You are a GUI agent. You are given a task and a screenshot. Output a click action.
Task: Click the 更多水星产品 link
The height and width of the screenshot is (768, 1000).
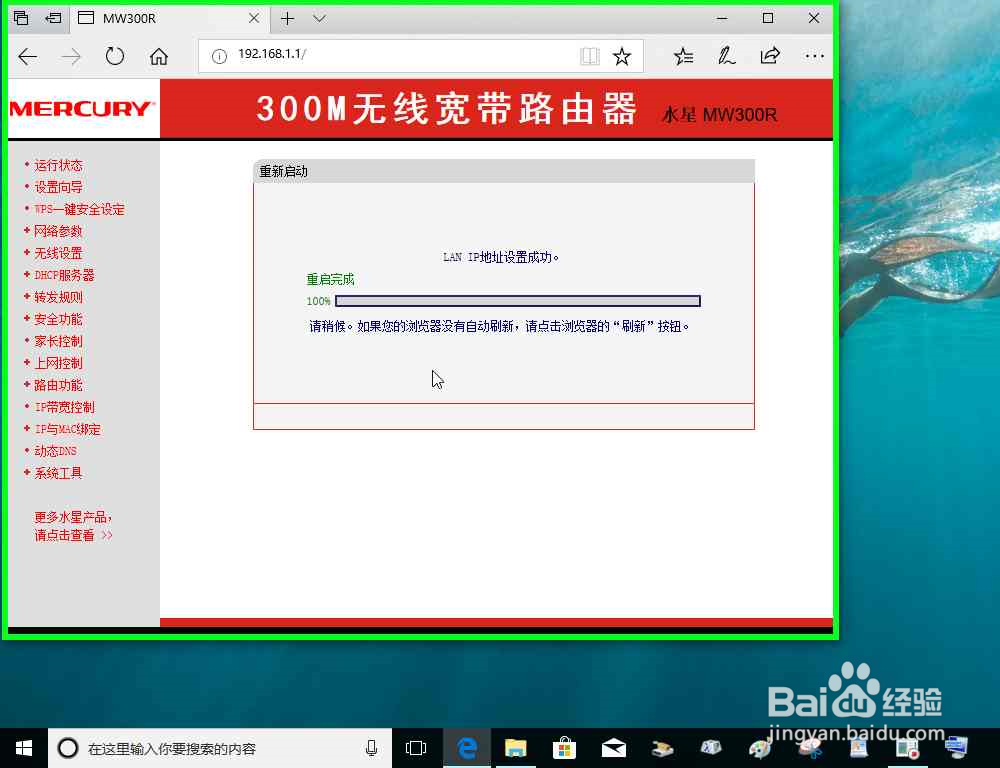click(x=73, y=517)
